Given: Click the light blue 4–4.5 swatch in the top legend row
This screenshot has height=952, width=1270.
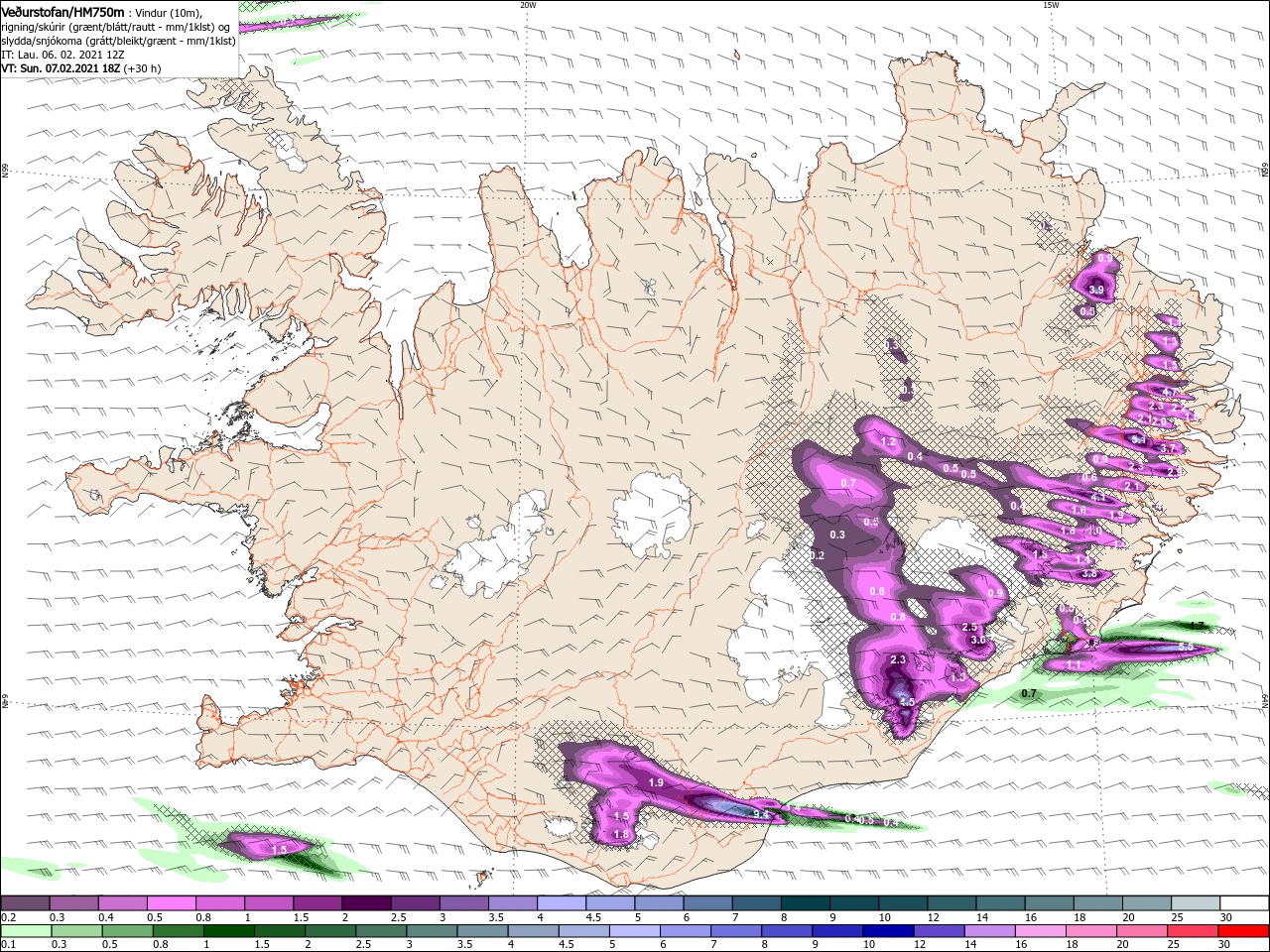Looking at the screenshot, I should [x=562, y=902].
